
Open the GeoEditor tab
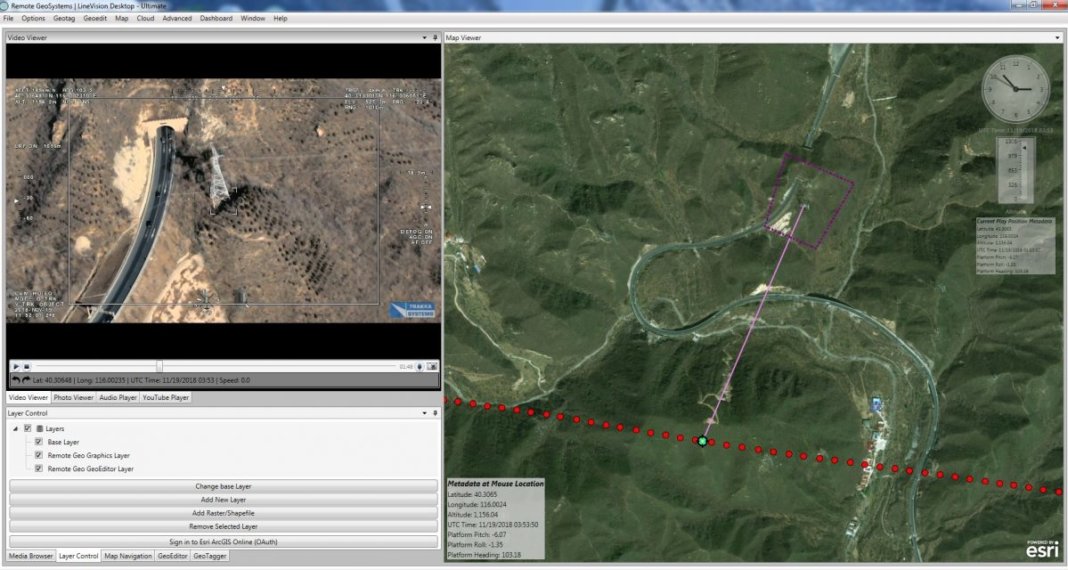point(172,556)
